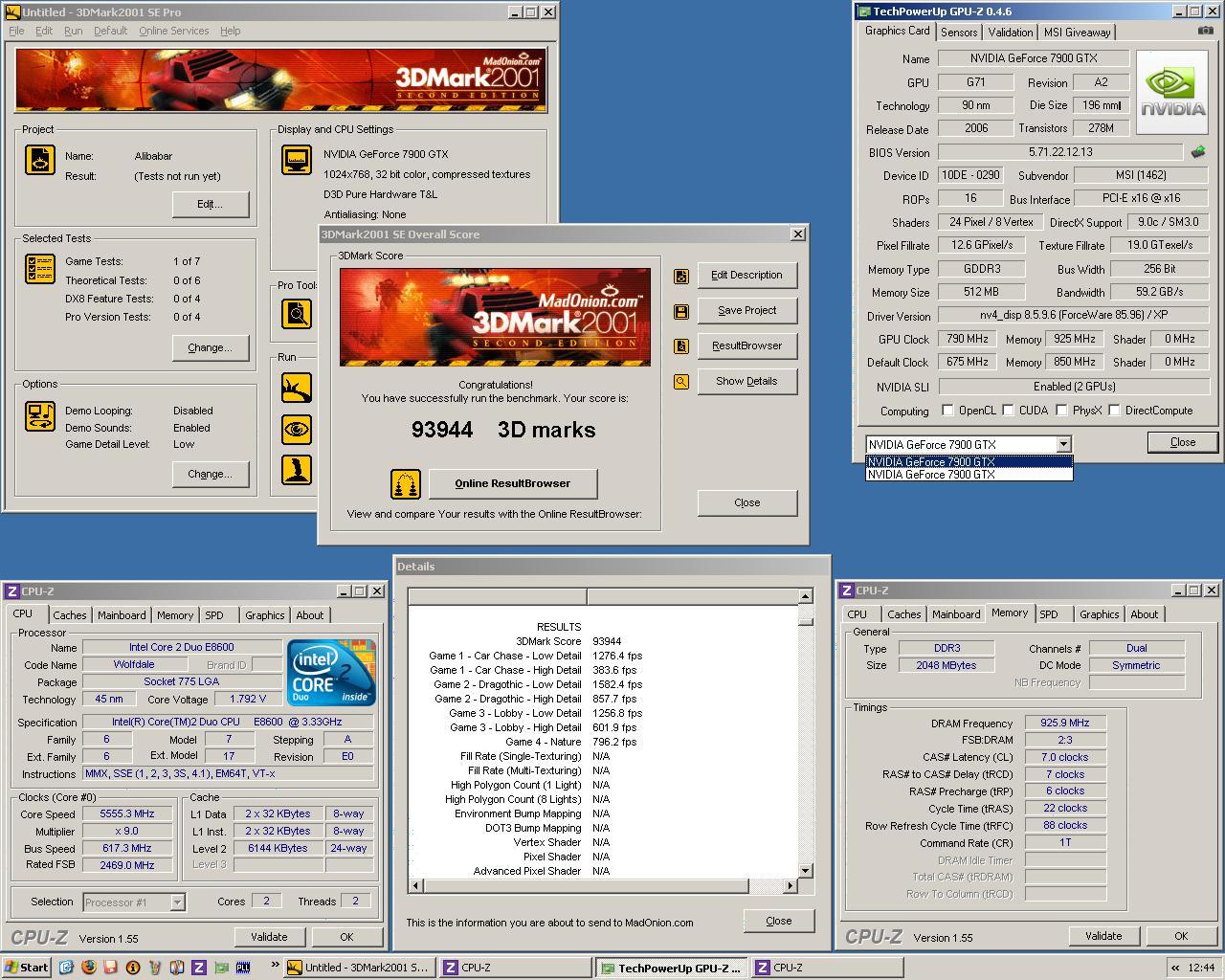Open Mainboard tab in left CPU-Z window

pos(122,615)
